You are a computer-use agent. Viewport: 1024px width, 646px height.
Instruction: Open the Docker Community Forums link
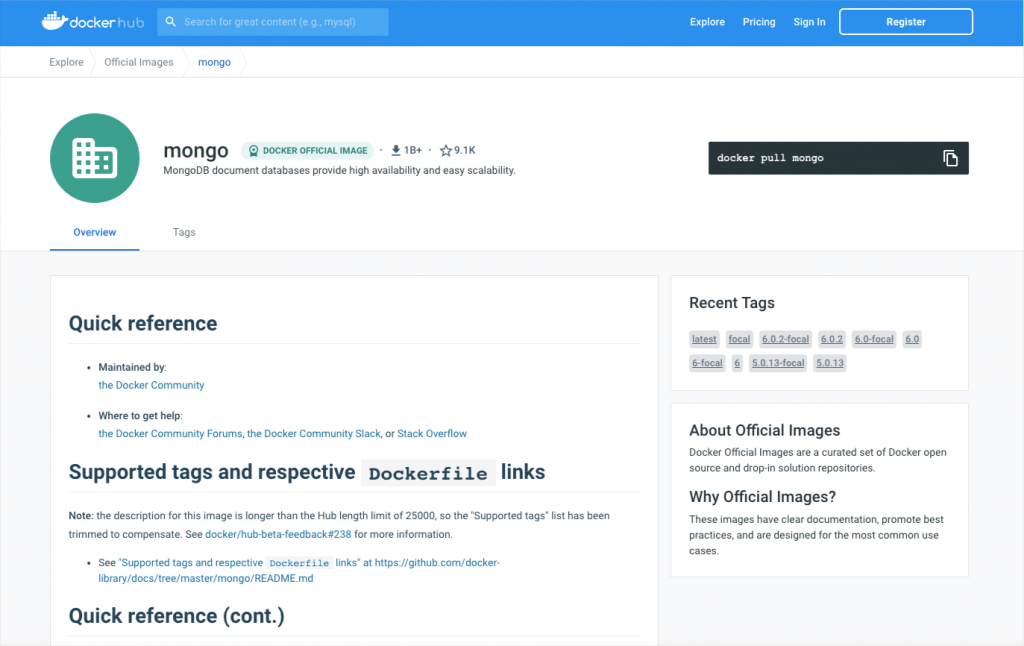(170, 434)
